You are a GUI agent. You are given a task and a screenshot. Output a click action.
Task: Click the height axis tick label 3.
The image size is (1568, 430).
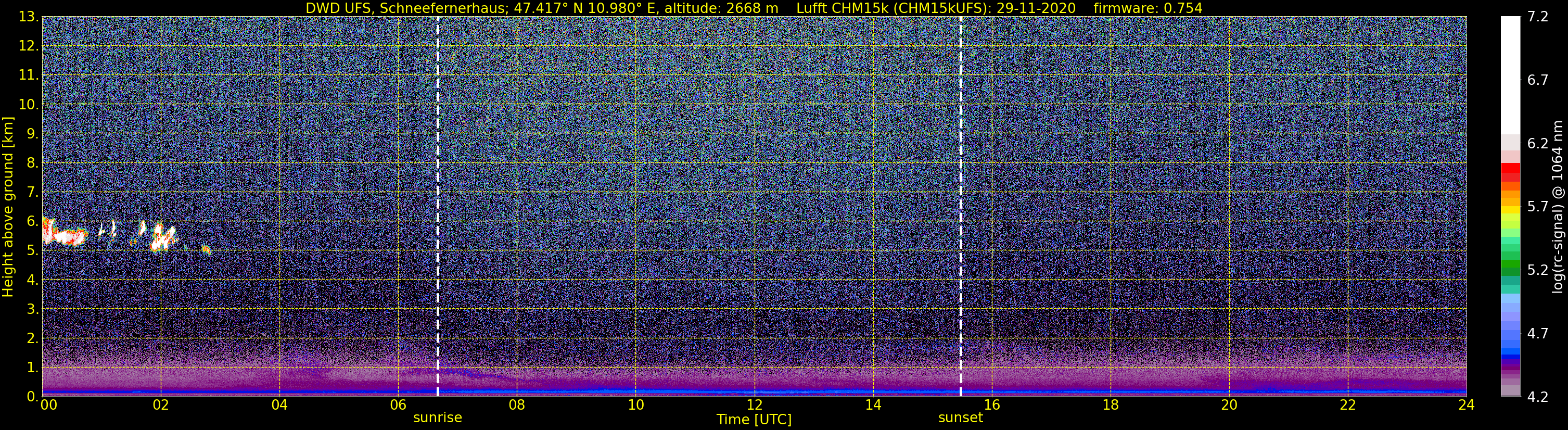click(32, 309)
